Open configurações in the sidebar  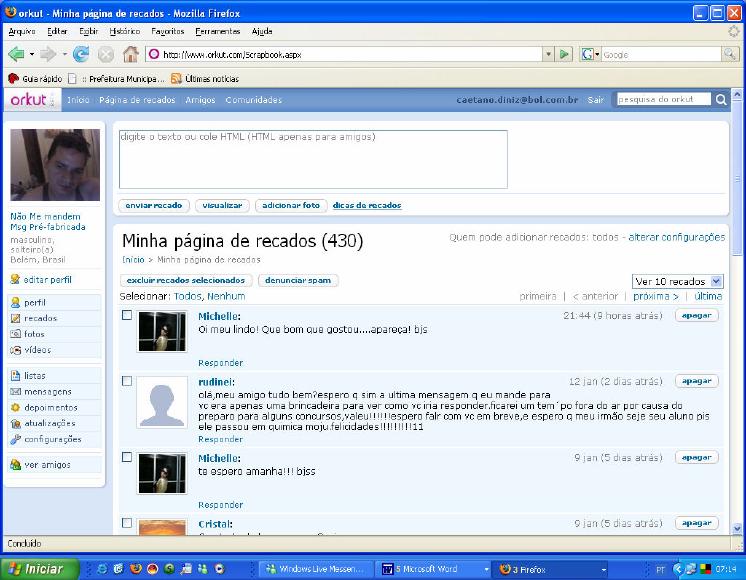point(55,439)
